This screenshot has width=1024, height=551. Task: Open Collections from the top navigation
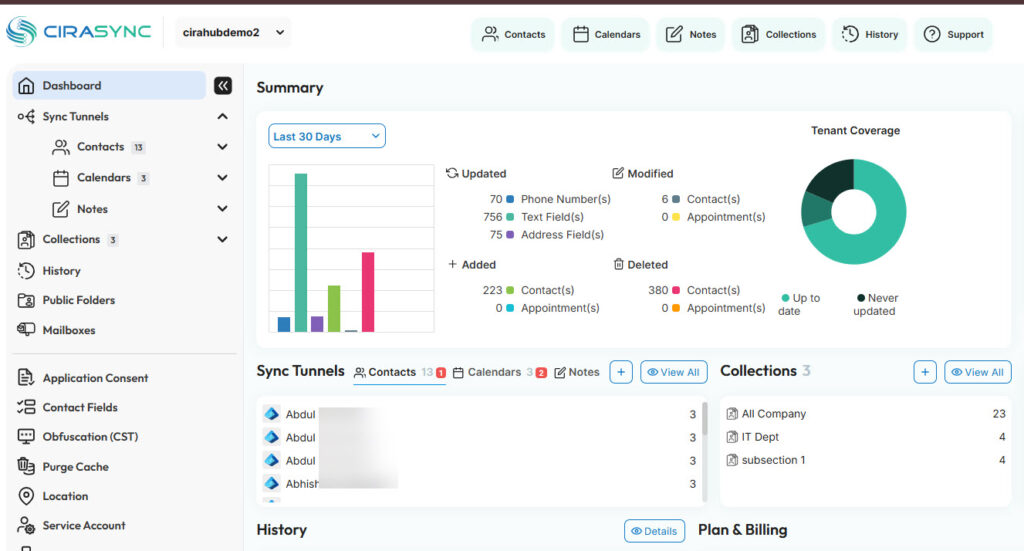click(778, 34)
